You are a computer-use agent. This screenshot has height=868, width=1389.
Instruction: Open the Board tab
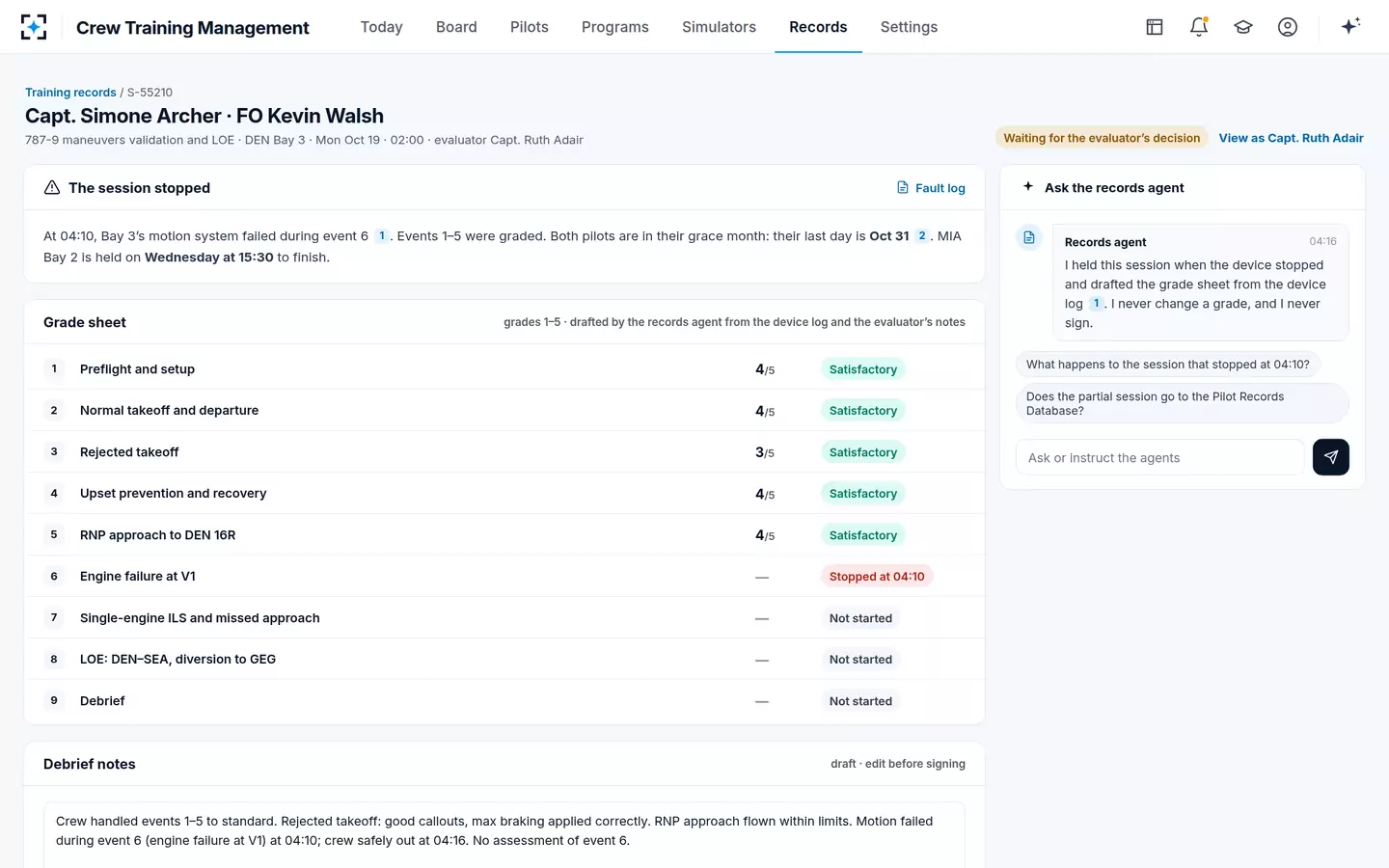(456, 27)
